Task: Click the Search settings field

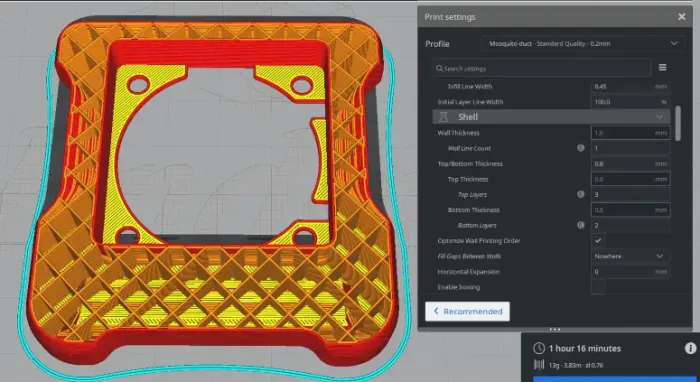Action: (x=542, y=68)
